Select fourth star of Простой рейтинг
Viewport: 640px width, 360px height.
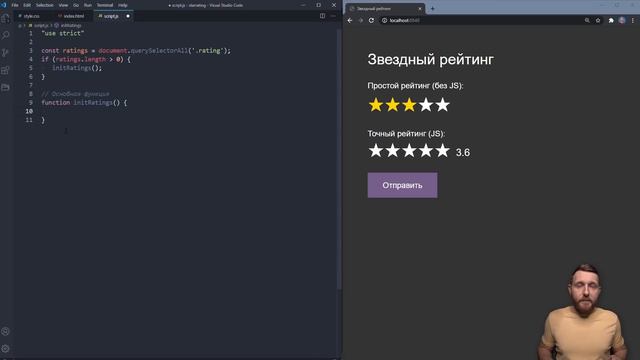pos(426,105)
